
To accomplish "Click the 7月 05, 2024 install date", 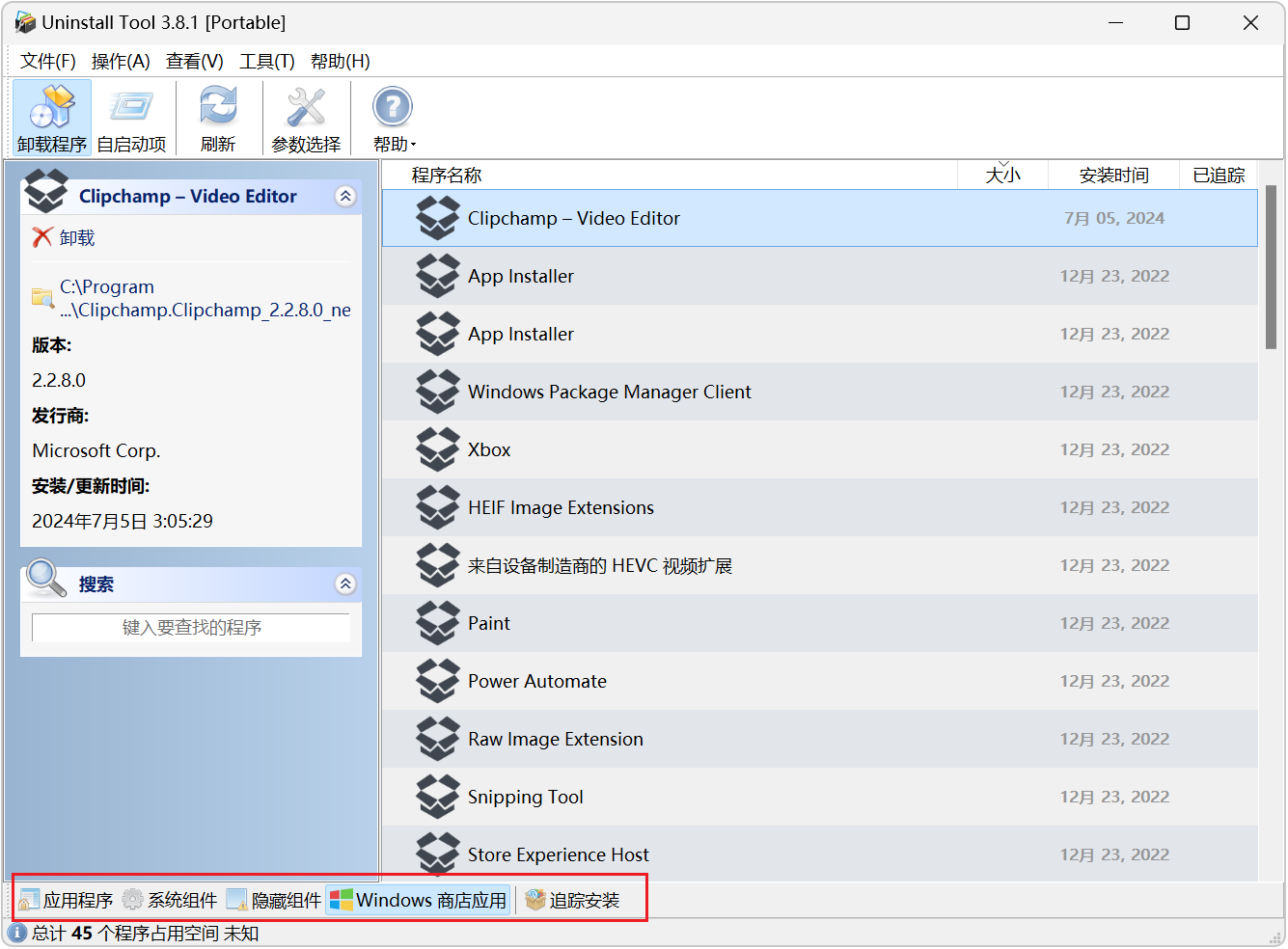I will point(1114,218).
